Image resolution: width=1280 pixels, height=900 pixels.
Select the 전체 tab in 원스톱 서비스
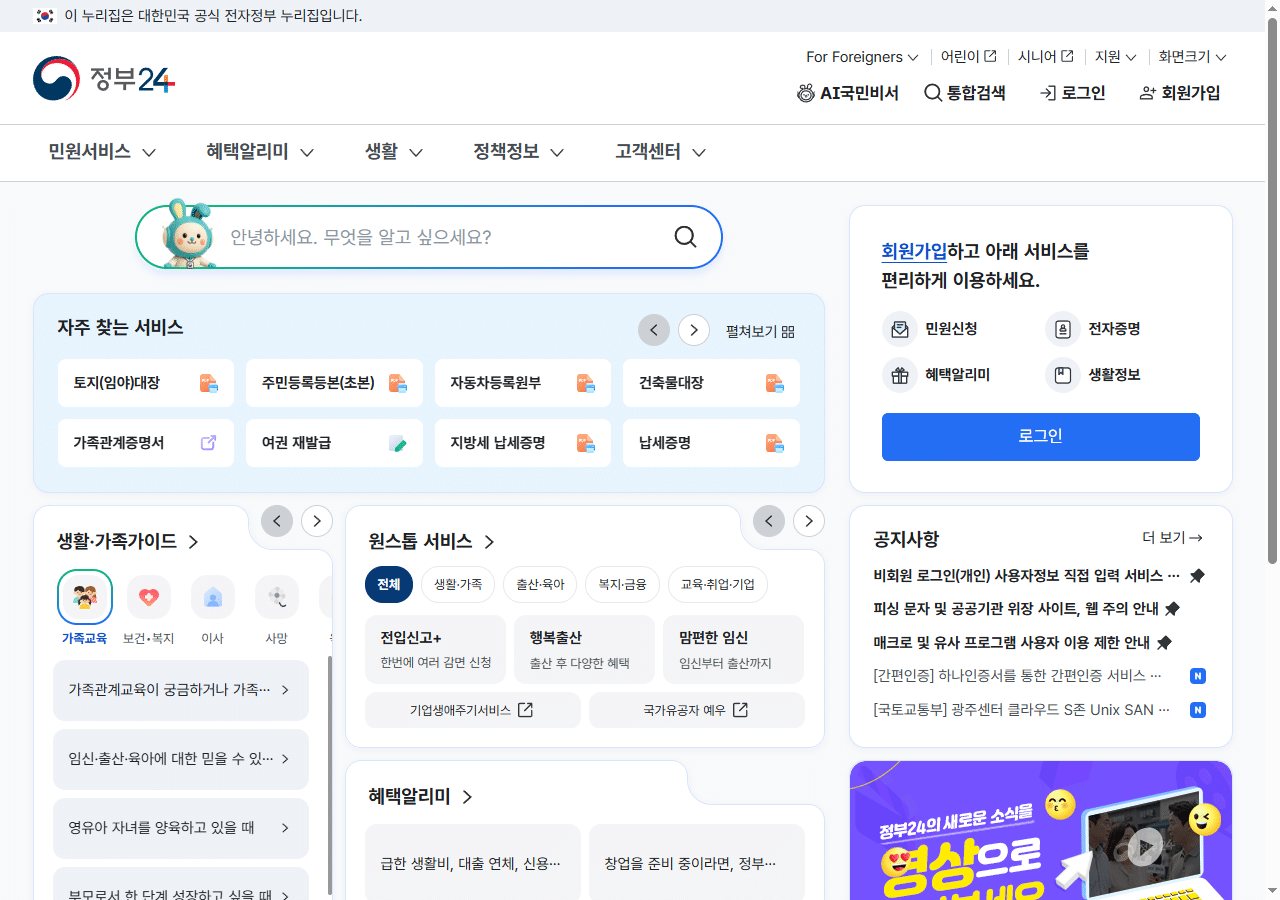[389, 584]
